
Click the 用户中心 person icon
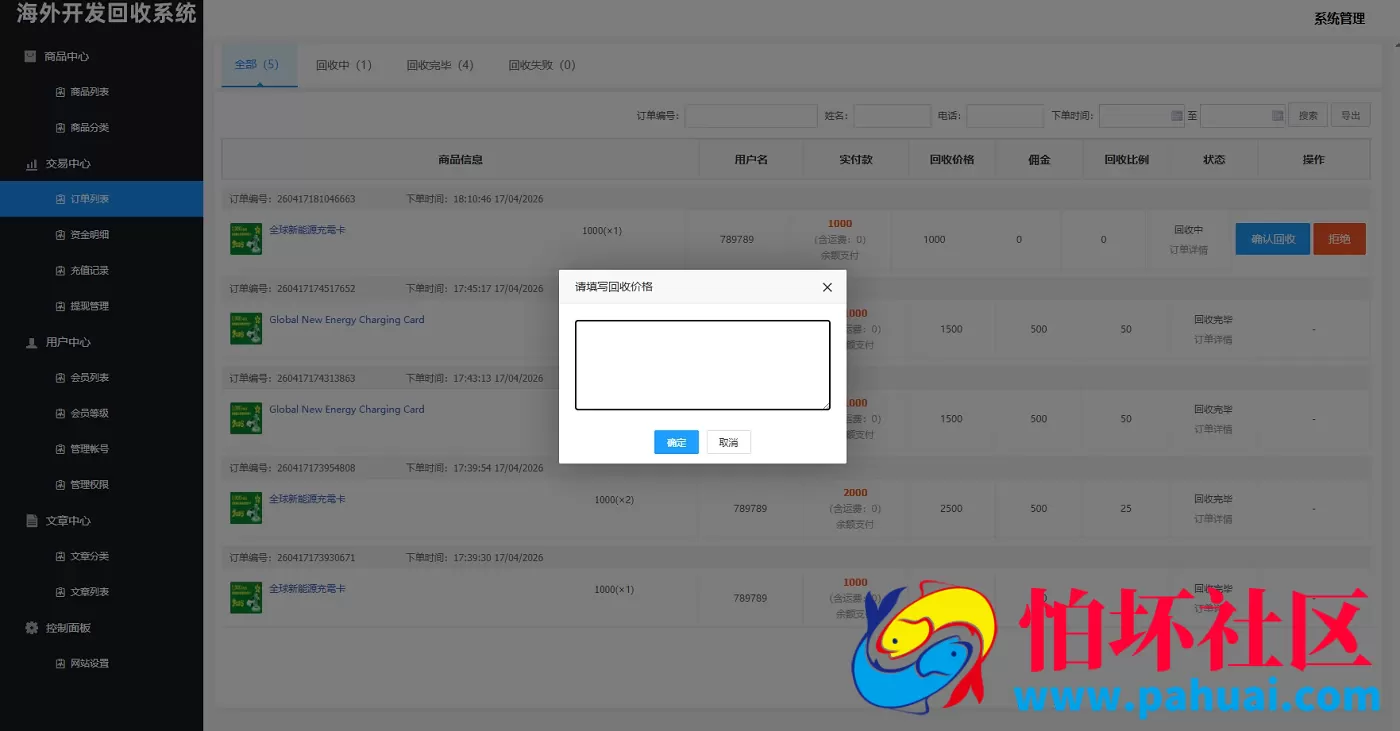point(30,342)
